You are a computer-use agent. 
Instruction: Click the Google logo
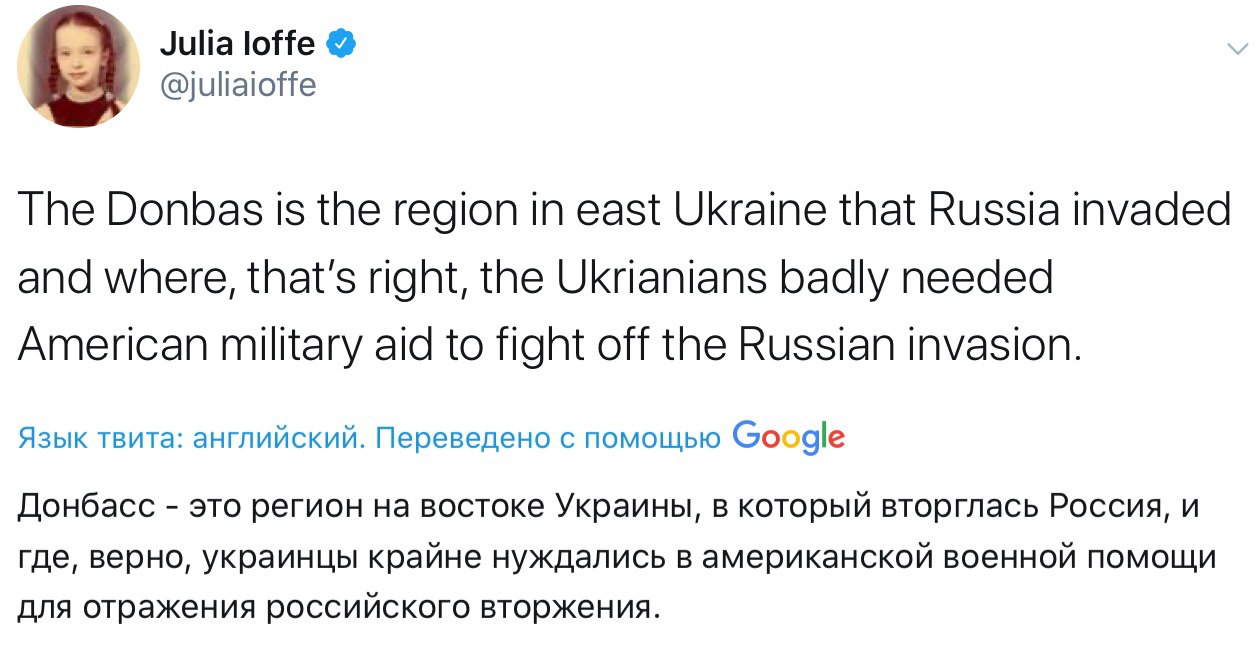[x=788, y=437]
